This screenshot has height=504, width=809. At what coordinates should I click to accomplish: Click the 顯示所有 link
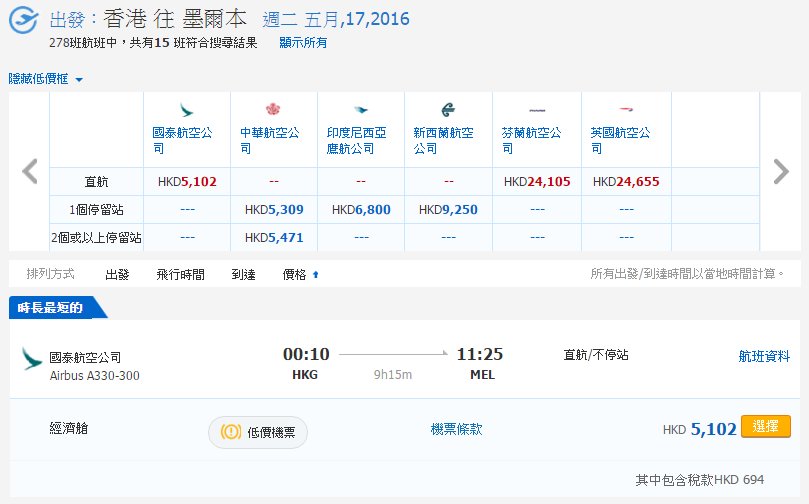click(x=303, y=43)
